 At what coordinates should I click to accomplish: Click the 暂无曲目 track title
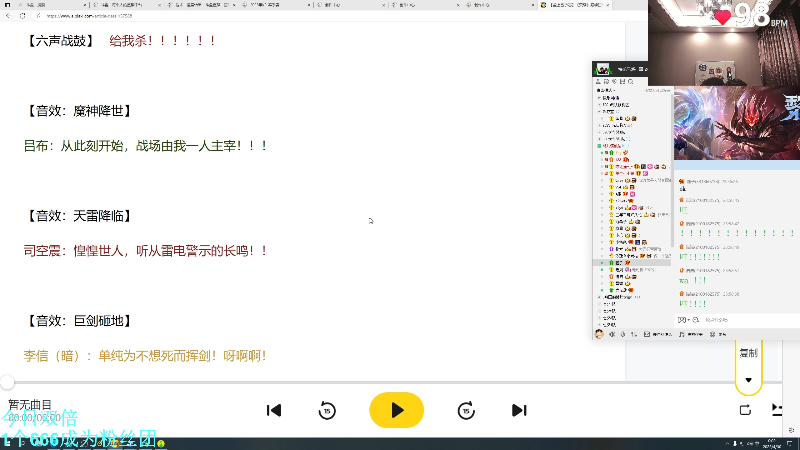tap(30, 405)
